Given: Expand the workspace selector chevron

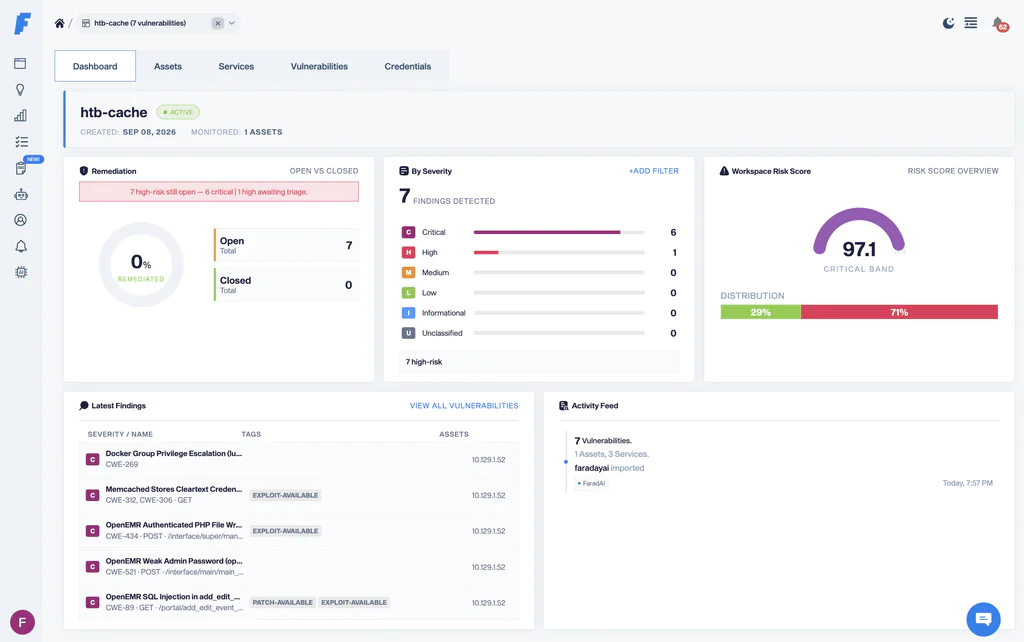Looking at the screenshot, I should pyautogui.click(x=232, y=24).
